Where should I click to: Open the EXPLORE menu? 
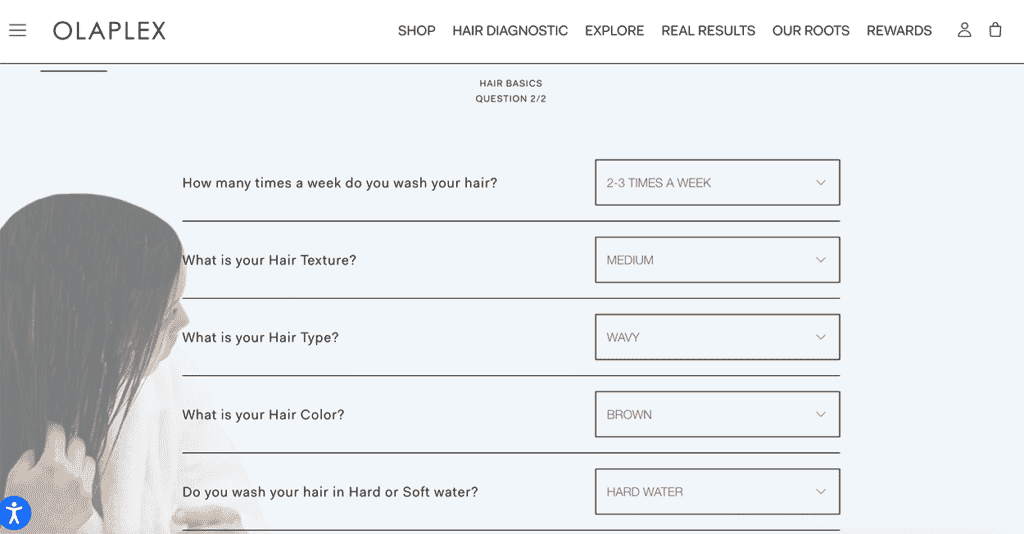[x=615, y=31]
